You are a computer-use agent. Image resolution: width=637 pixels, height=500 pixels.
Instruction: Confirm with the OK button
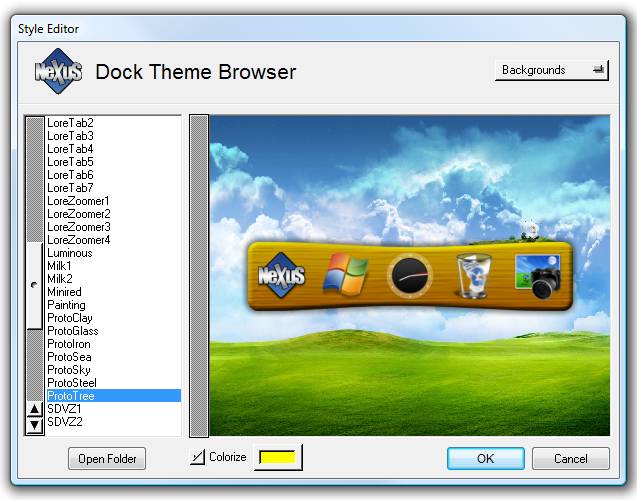[485, 459]
